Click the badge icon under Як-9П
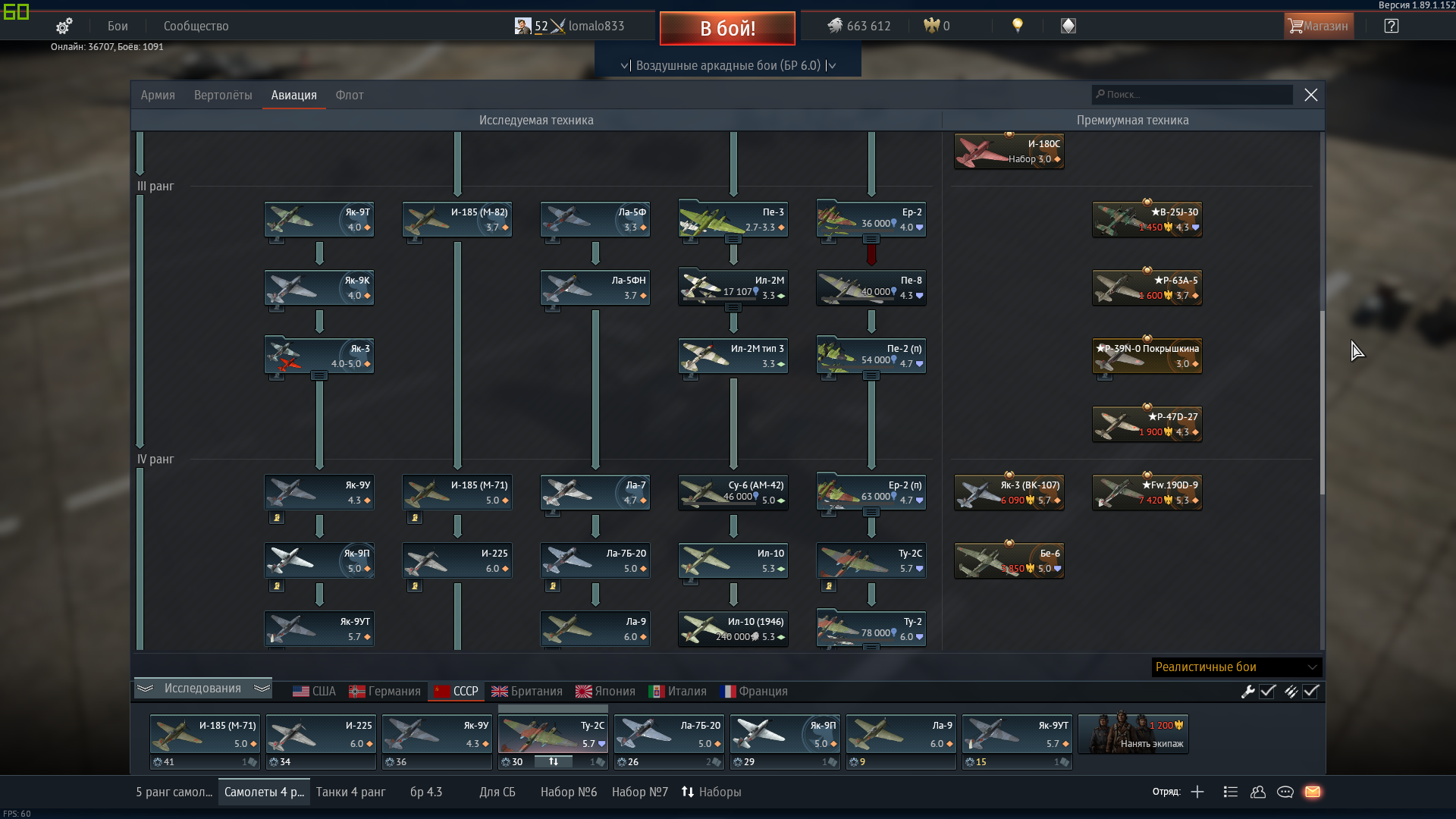 [277, 586]
